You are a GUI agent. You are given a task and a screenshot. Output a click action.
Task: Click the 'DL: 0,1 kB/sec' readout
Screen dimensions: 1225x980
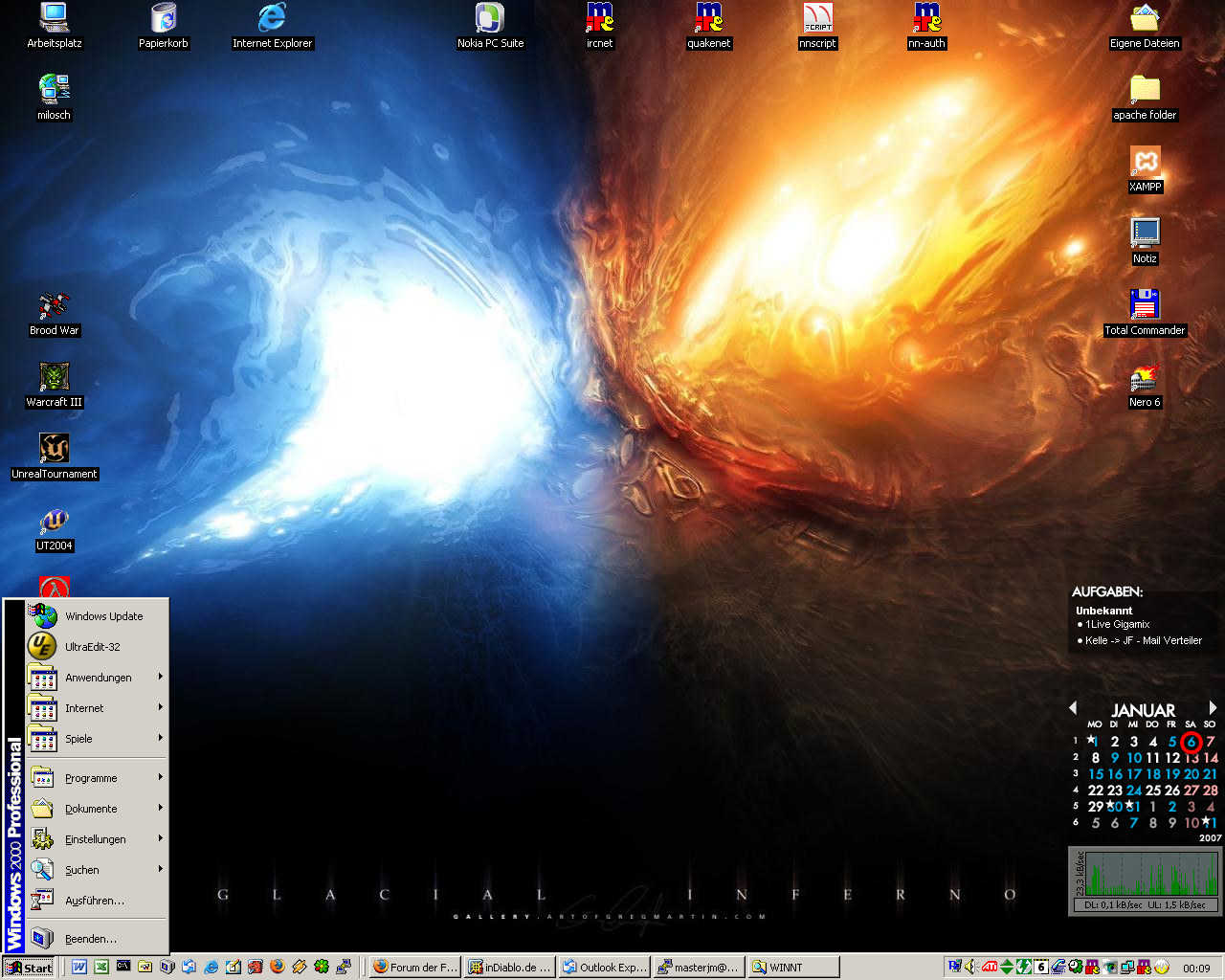[x=1113, y=904]
